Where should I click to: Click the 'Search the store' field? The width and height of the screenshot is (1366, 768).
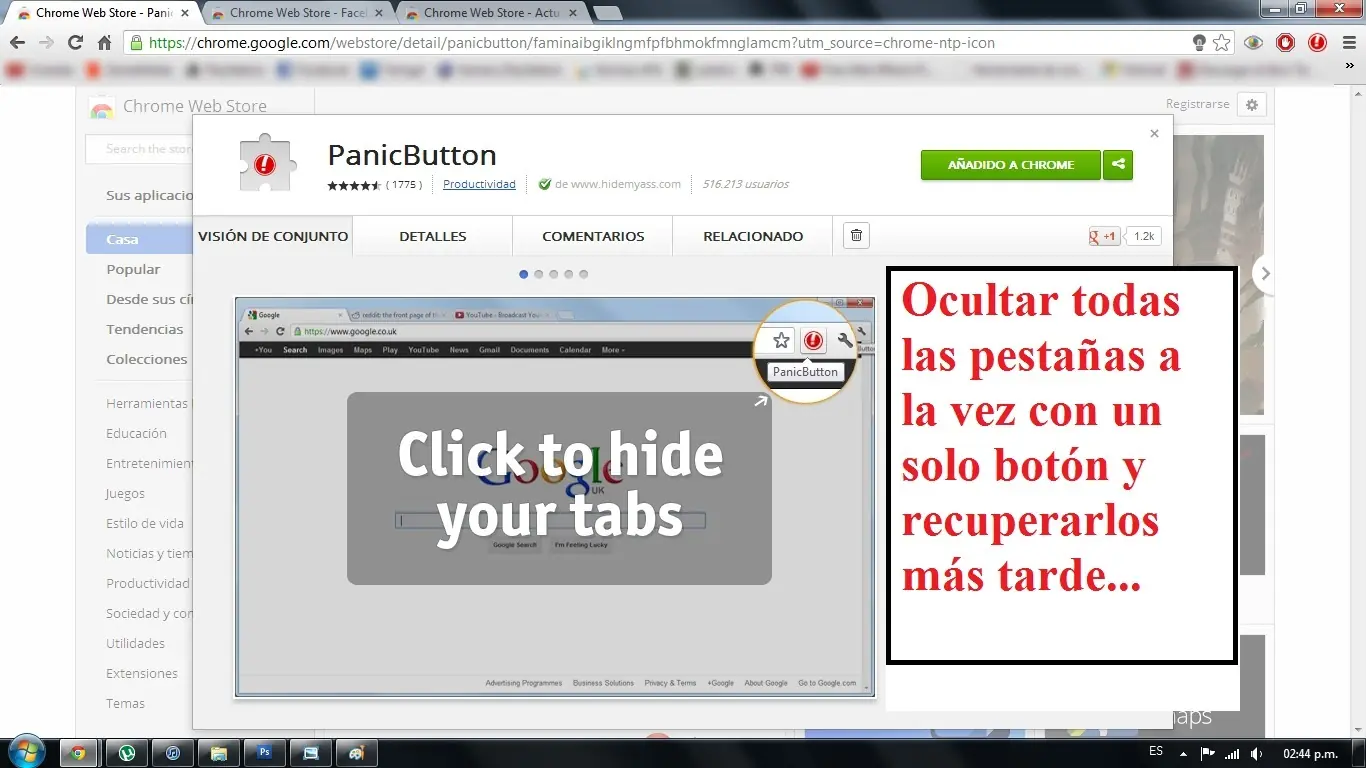(140, 149)
